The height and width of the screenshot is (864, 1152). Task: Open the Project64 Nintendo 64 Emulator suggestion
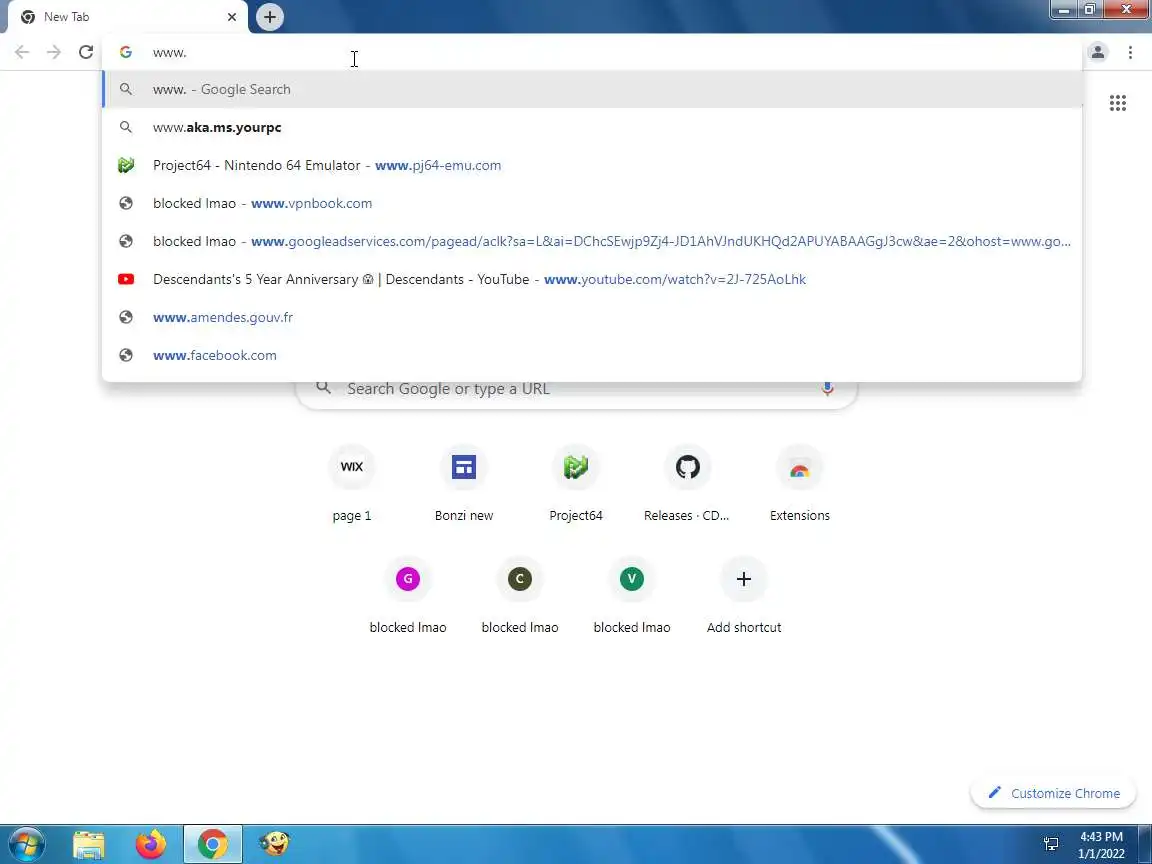tap(591, 165)
